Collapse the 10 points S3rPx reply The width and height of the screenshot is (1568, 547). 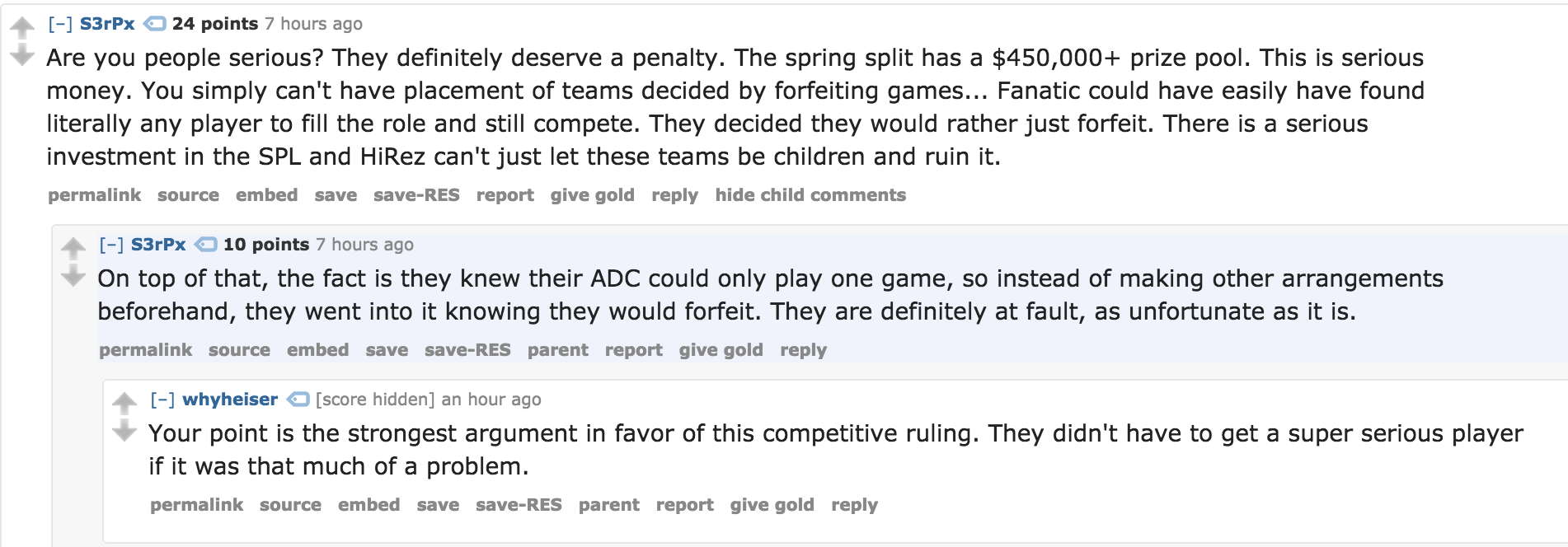111,245
